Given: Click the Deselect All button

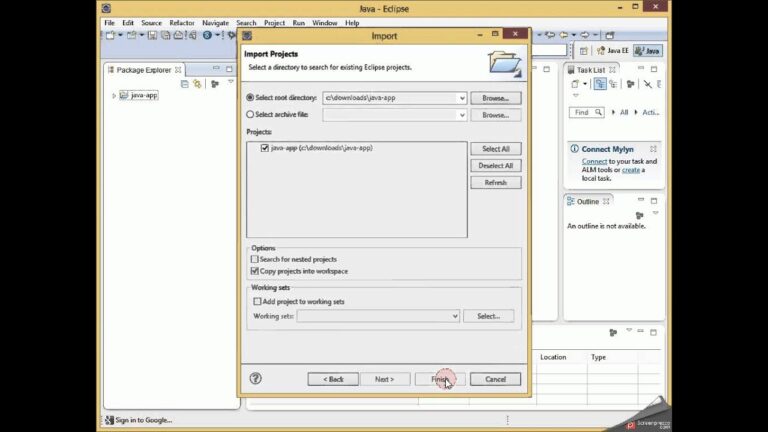Looking at the screenshot, I should tap(496, 166).
